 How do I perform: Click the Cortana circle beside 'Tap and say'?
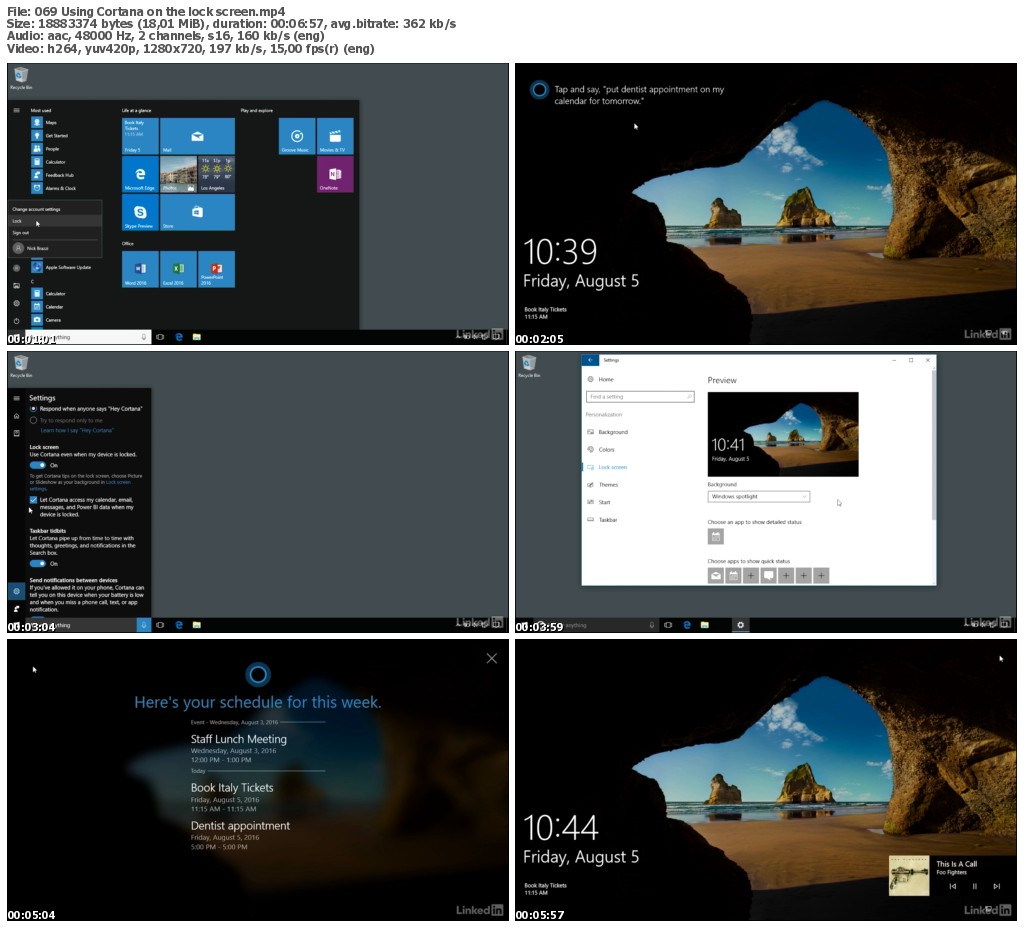(x=539, y=89)
